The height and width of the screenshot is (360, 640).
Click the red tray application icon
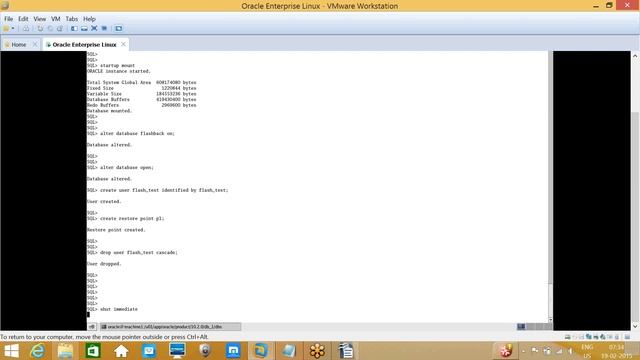[506, 351]
